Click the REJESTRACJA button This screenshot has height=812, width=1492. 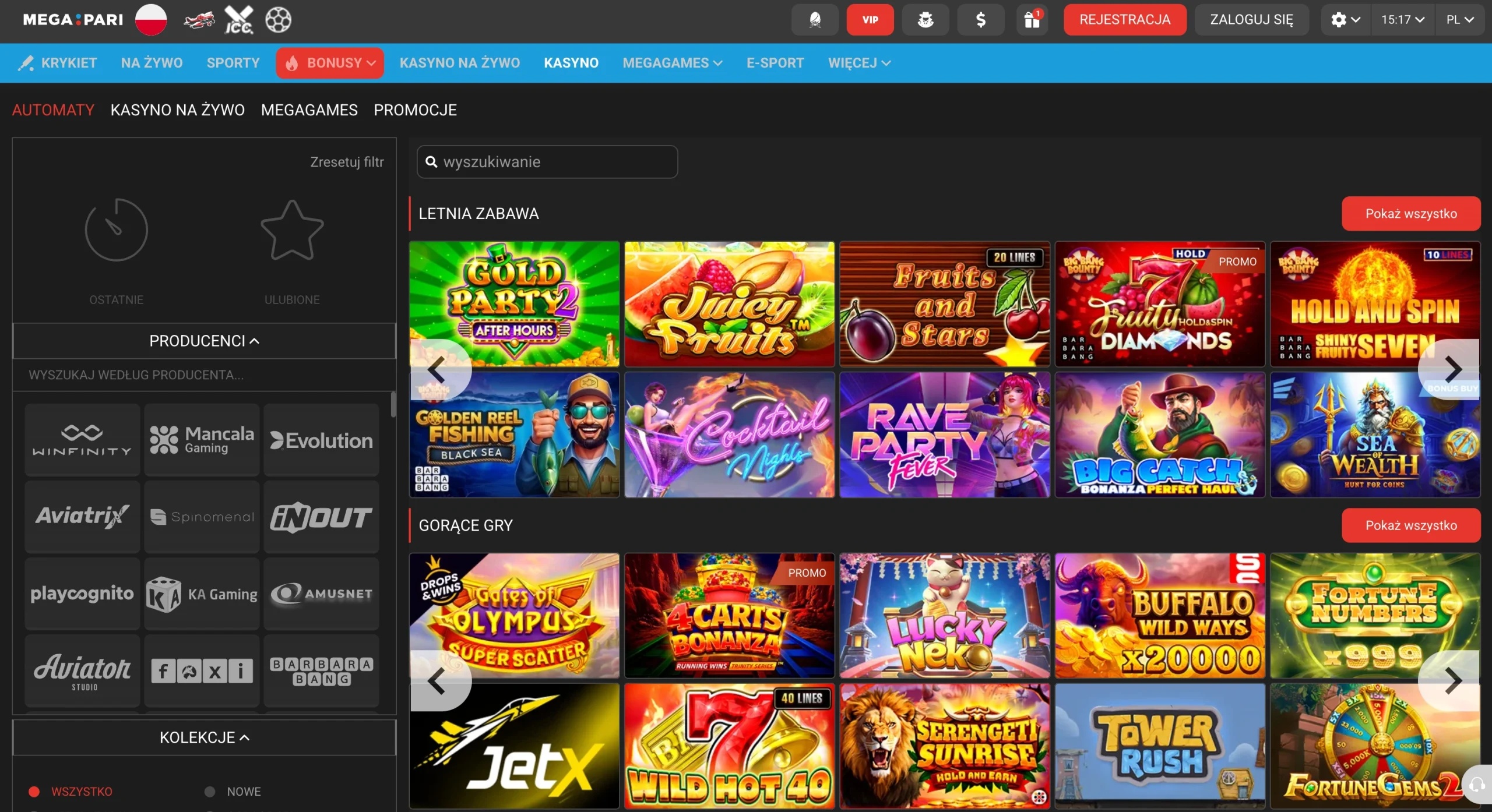click(1125, 20)
